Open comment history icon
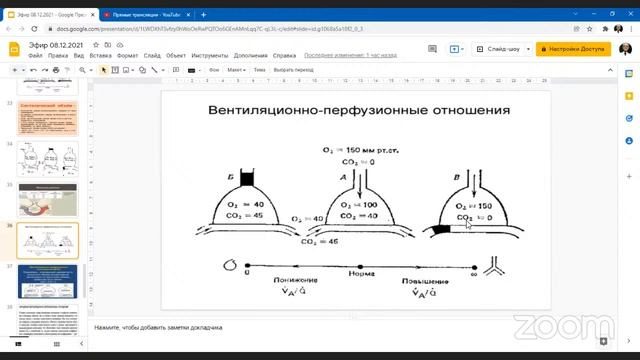 432,49
